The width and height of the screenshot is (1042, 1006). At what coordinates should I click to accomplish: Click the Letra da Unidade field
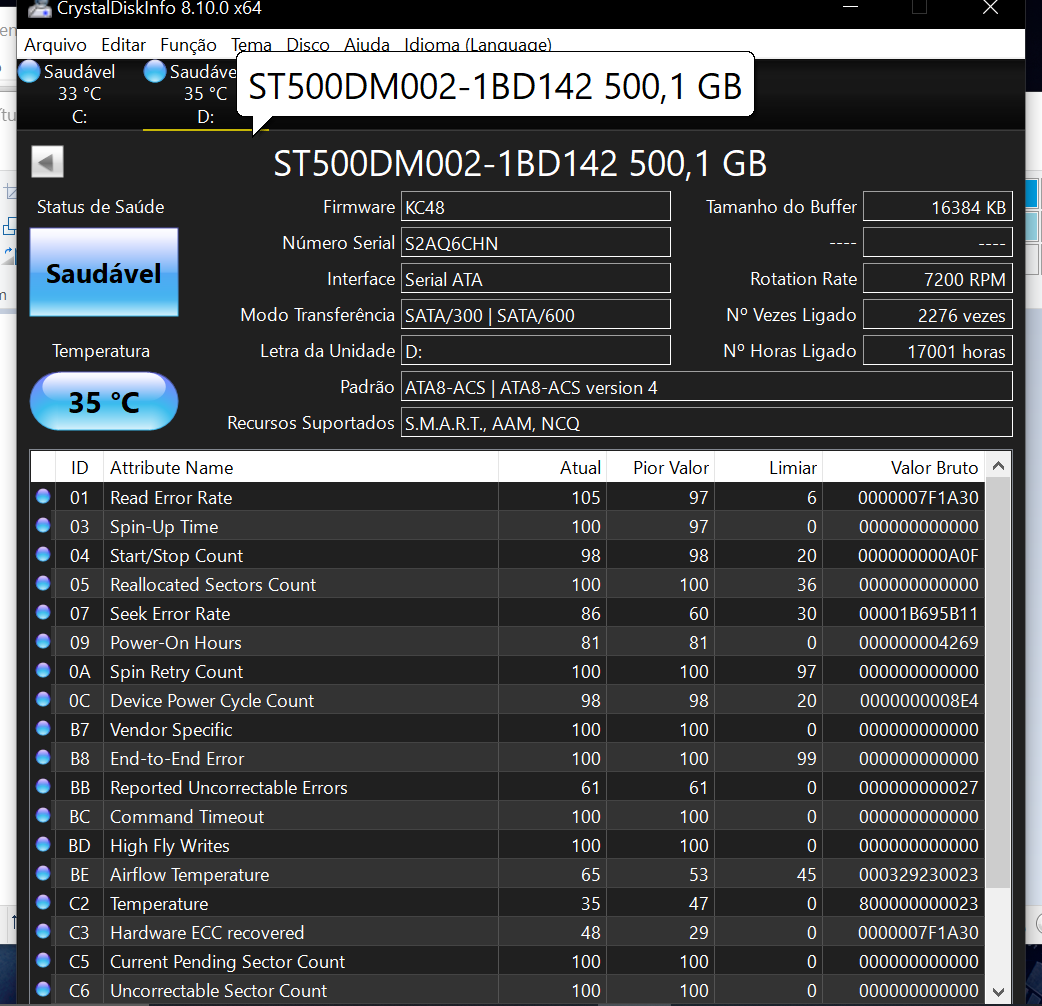coord(536,350)
